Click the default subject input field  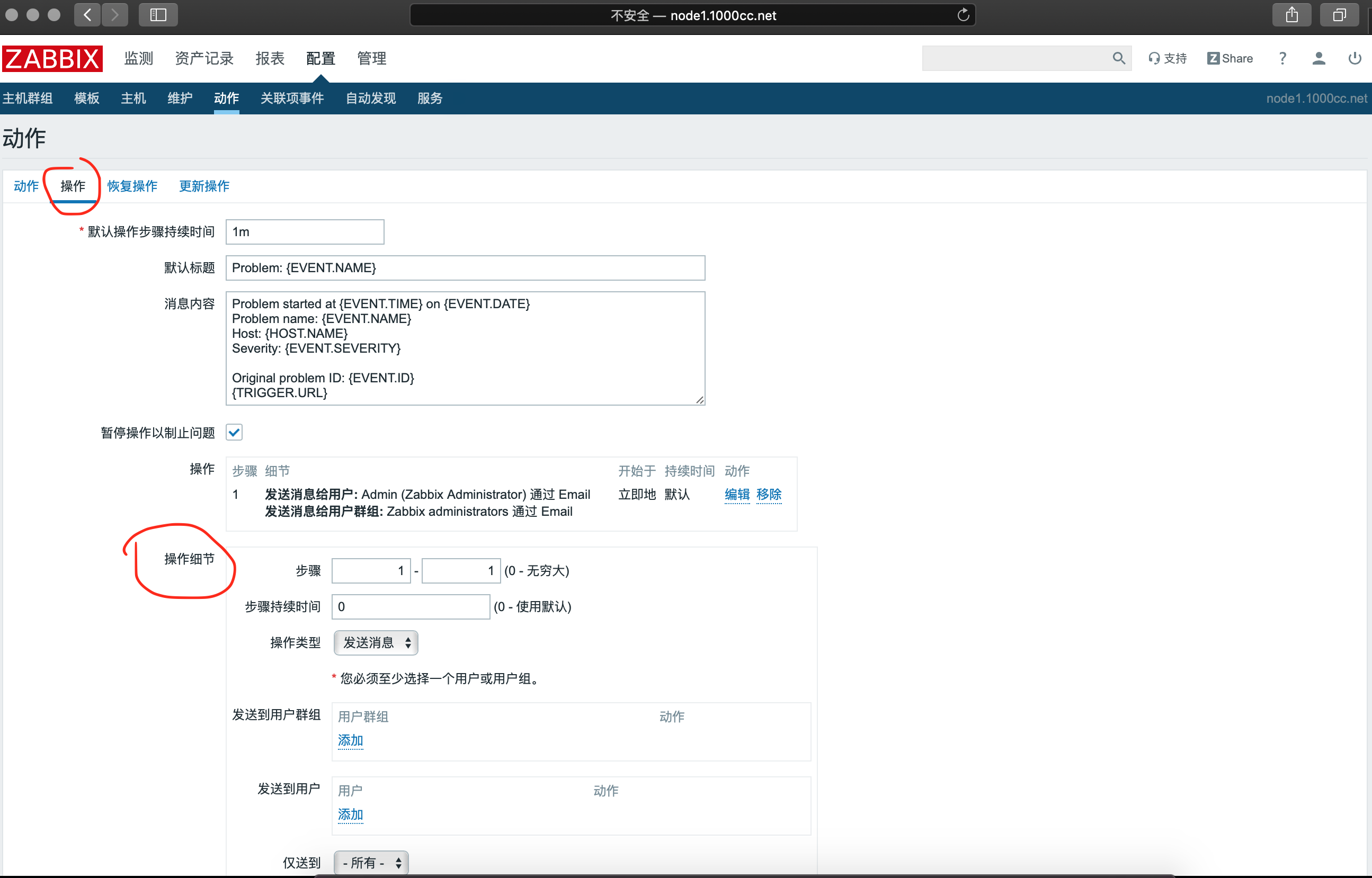[465, 268]
